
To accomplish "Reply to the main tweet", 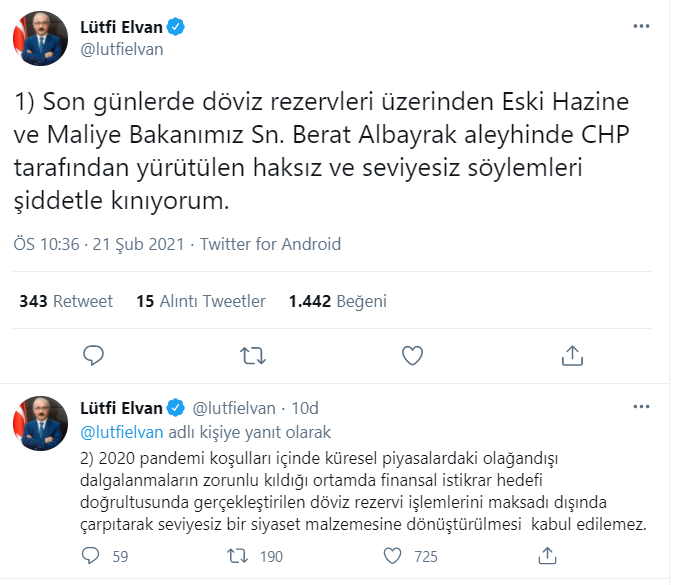I will pos(93,354).
